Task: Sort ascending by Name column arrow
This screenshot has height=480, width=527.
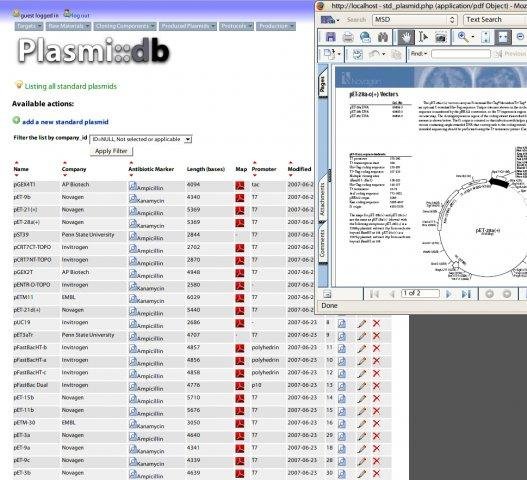Action: 16,163
